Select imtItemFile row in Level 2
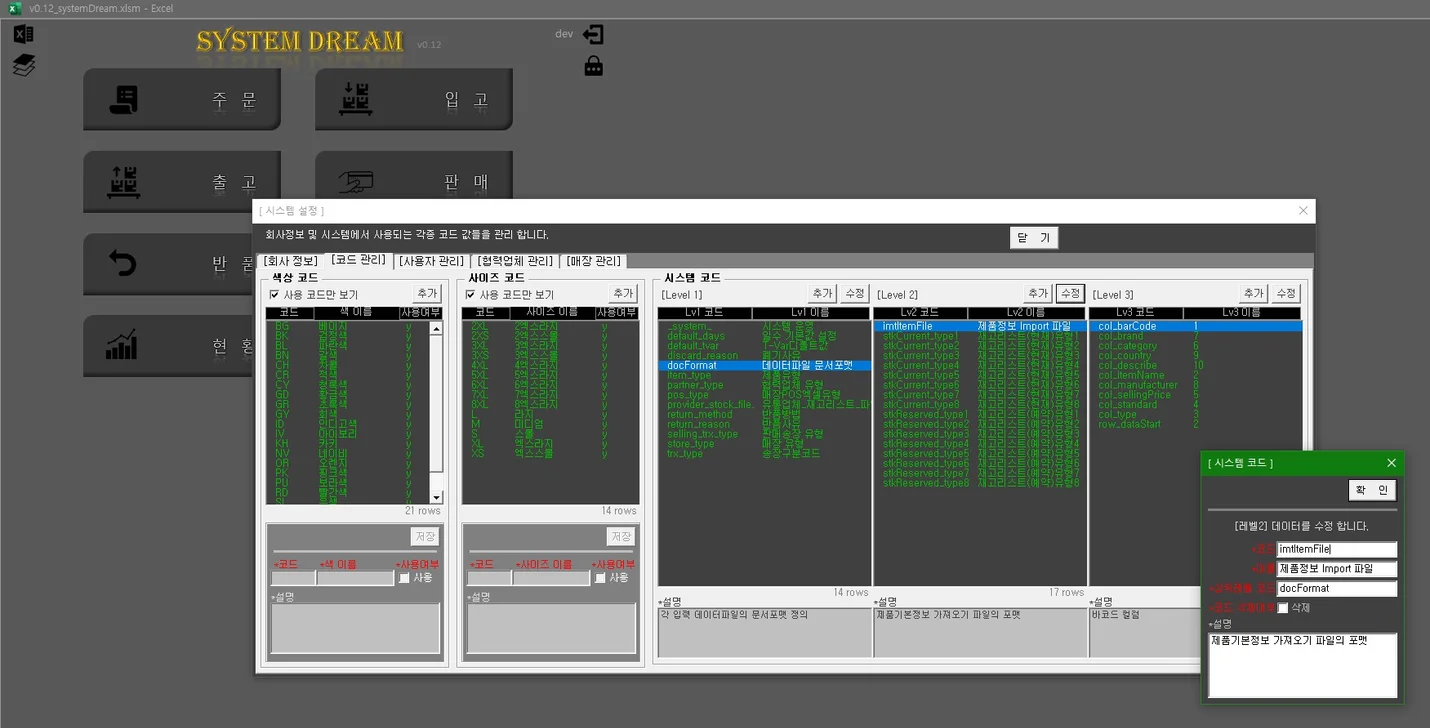Screen dimensions: 1430x728 tap(980, 326)
